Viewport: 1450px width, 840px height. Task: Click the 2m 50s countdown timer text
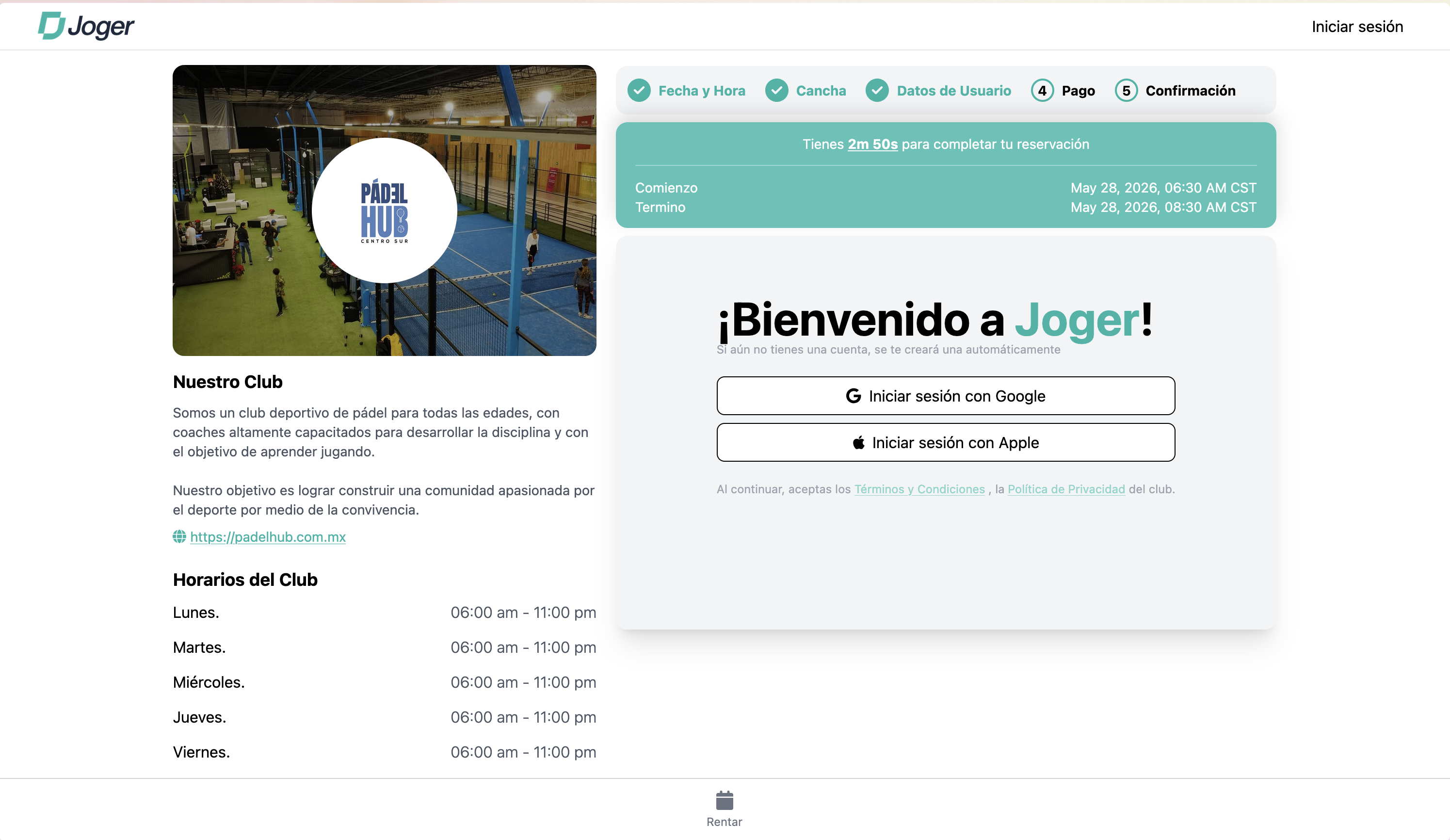[872, 144]
